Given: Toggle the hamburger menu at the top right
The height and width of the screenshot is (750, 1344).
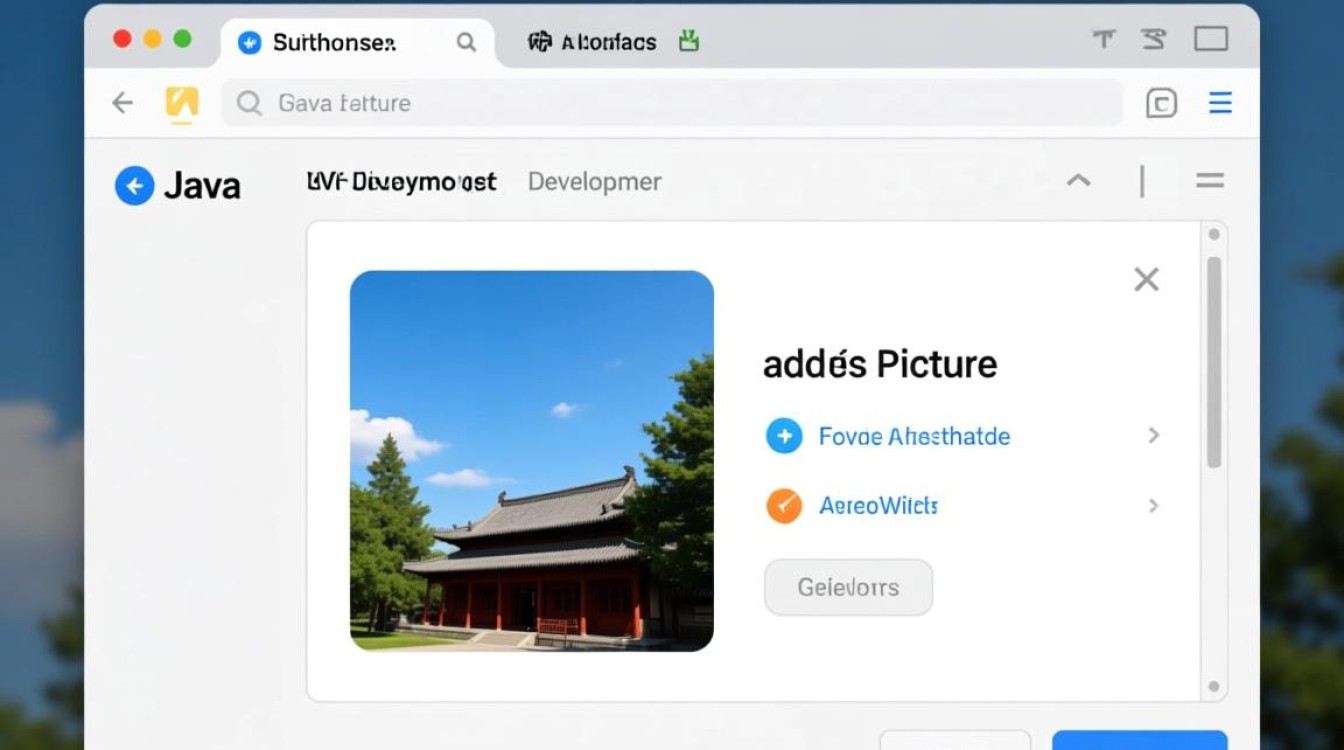Looking at the screenshot, I should [1220, 102].
